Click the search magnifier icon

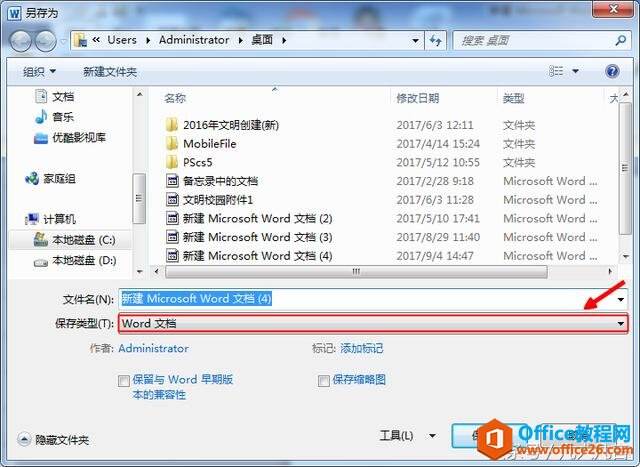(x=620, y=40)
